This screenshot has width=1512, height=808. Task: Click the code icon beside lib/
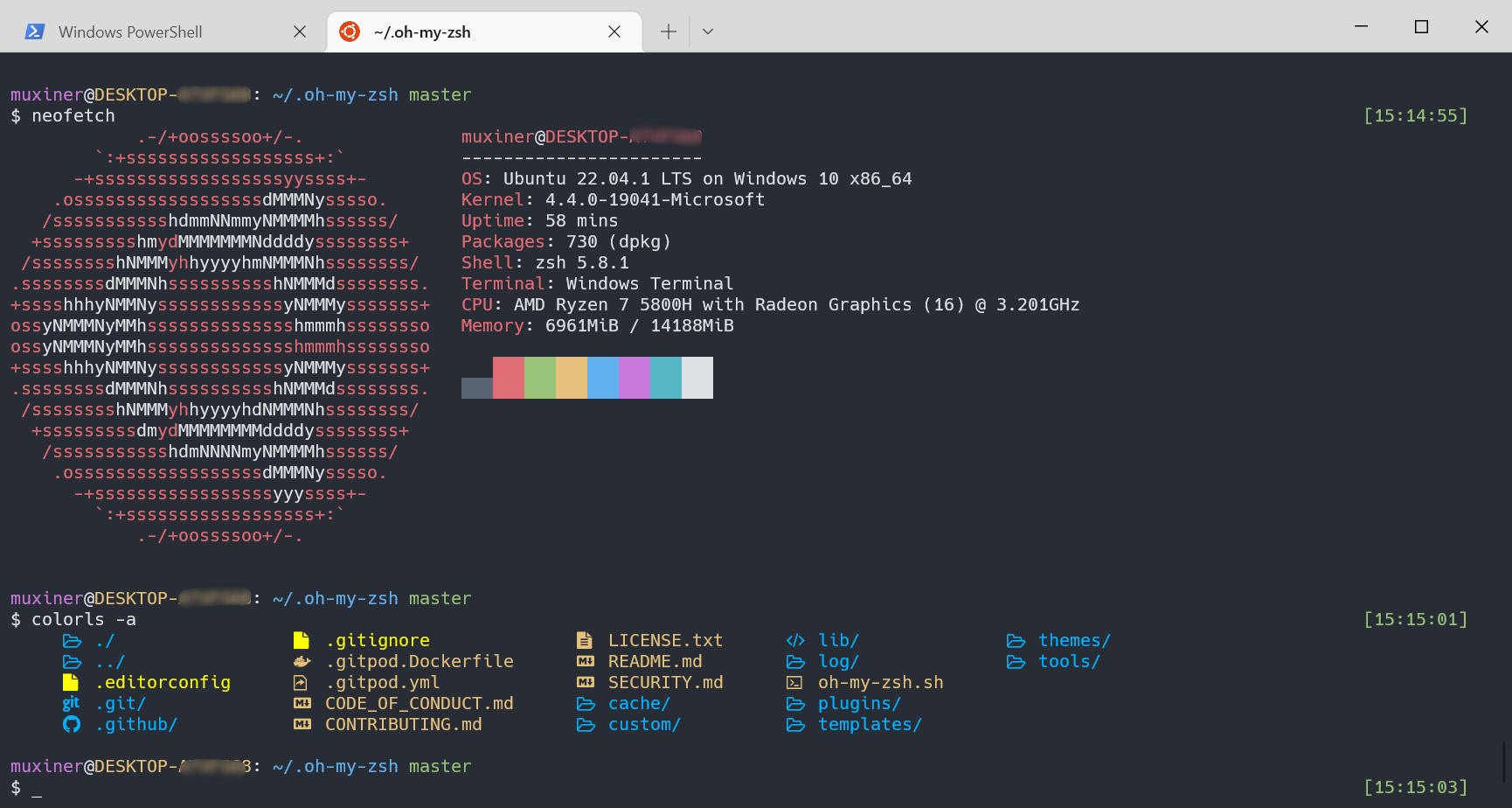coord(795,640)
